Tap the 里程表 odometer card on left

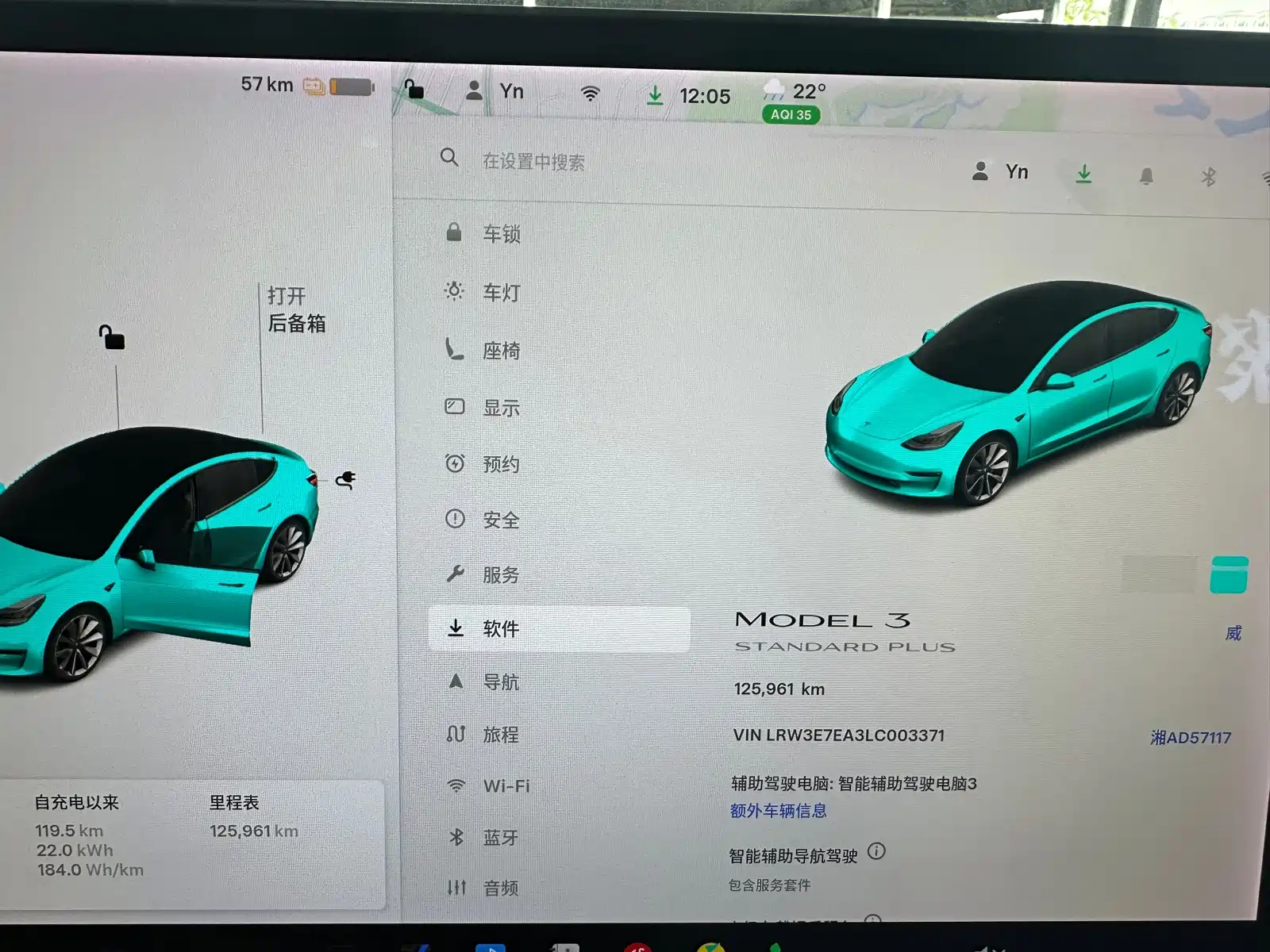click(254, 817)
